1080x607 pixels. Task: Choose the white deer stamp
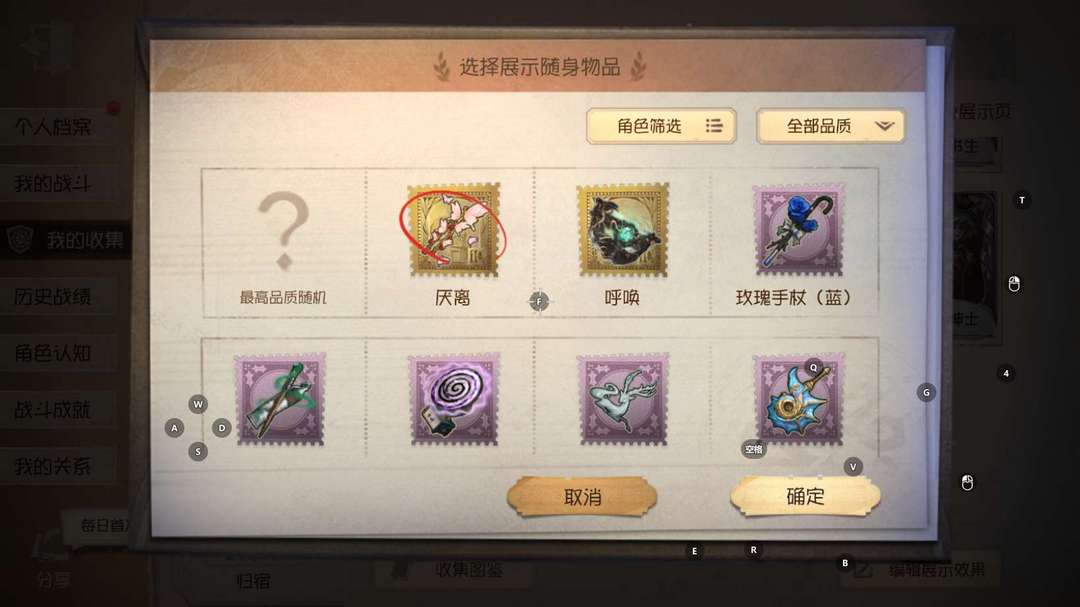coord(623,400)
